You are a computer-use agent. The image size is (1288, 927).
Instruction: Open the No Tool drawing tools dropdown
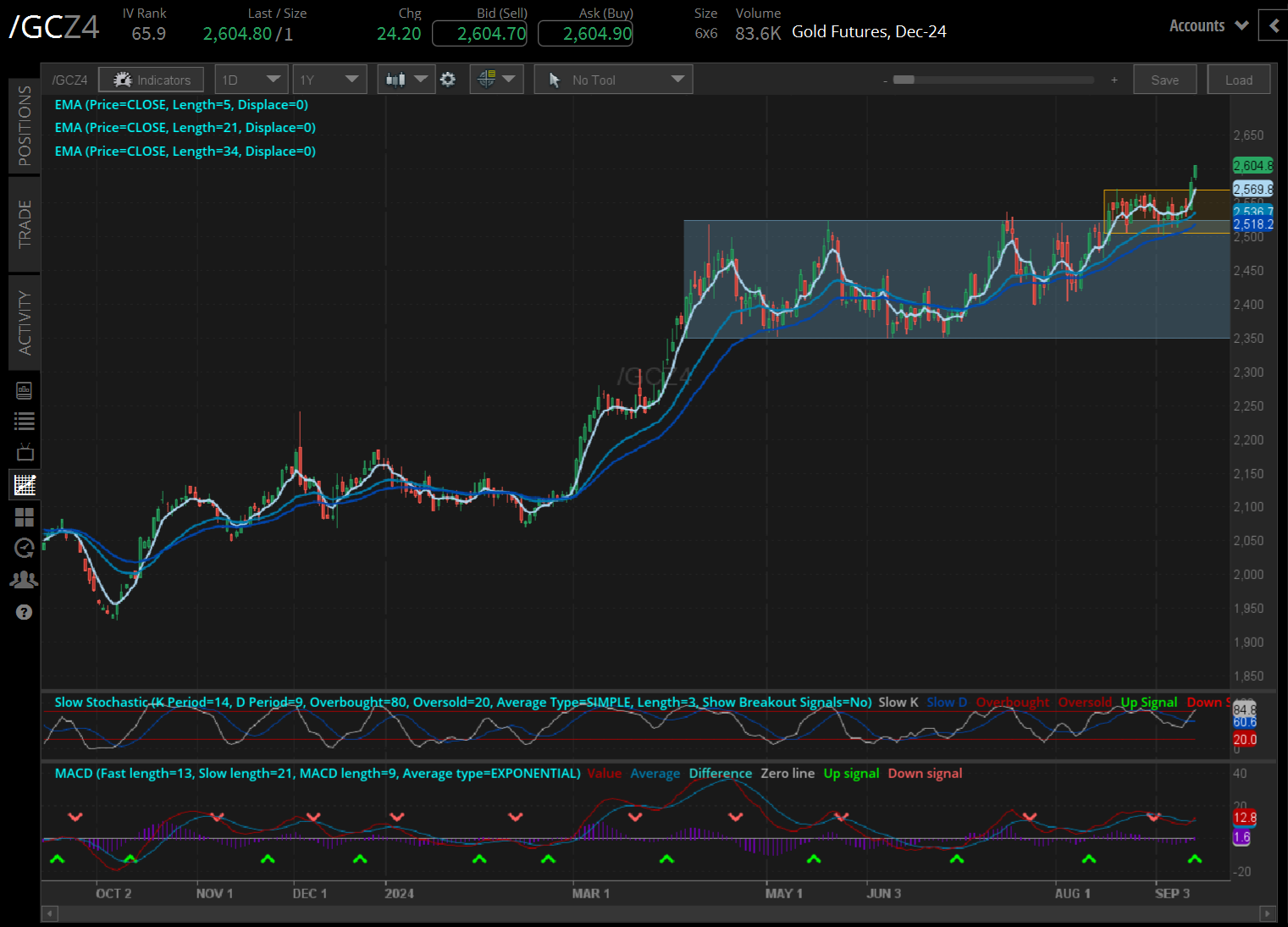[x=613, y=79]
